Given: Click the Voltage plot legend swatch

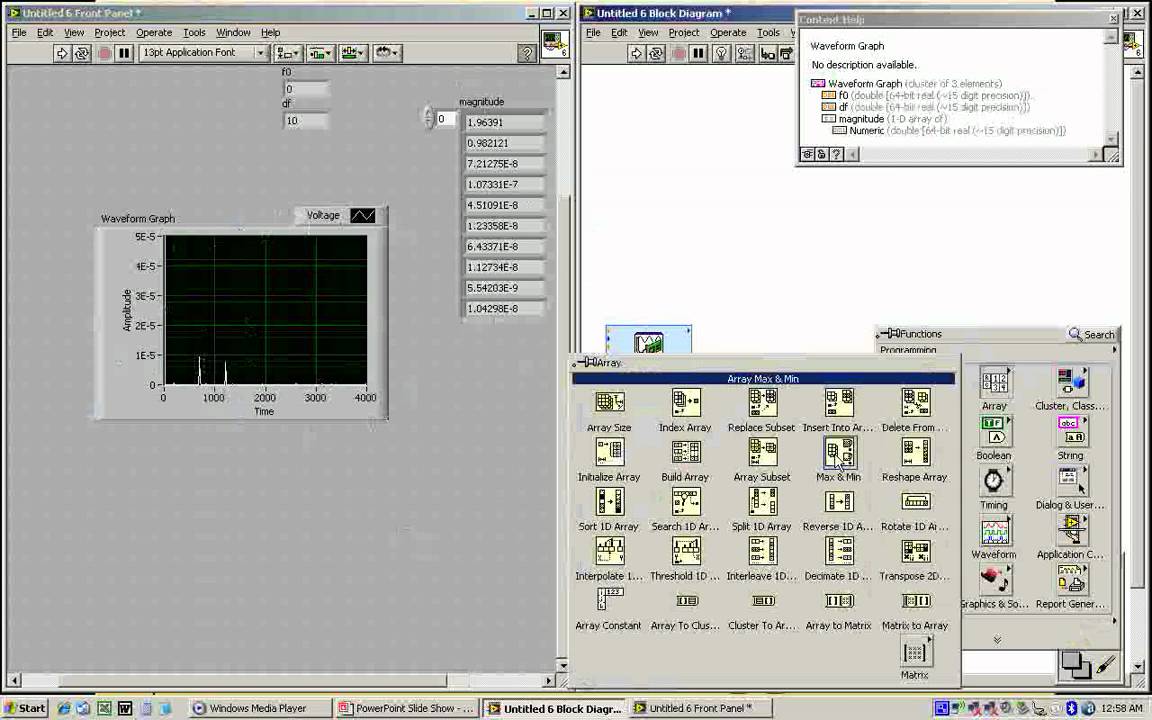Looking at the screenshot, I should [362, 215].
